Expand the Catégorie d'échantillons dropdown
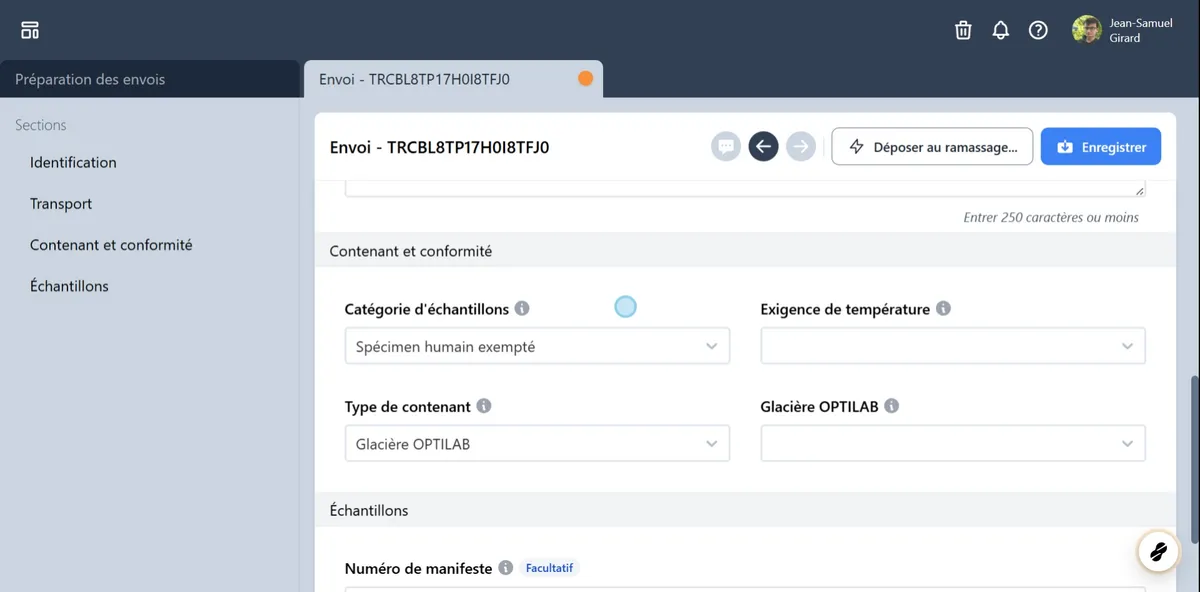1200x592 pixels. 537,347
